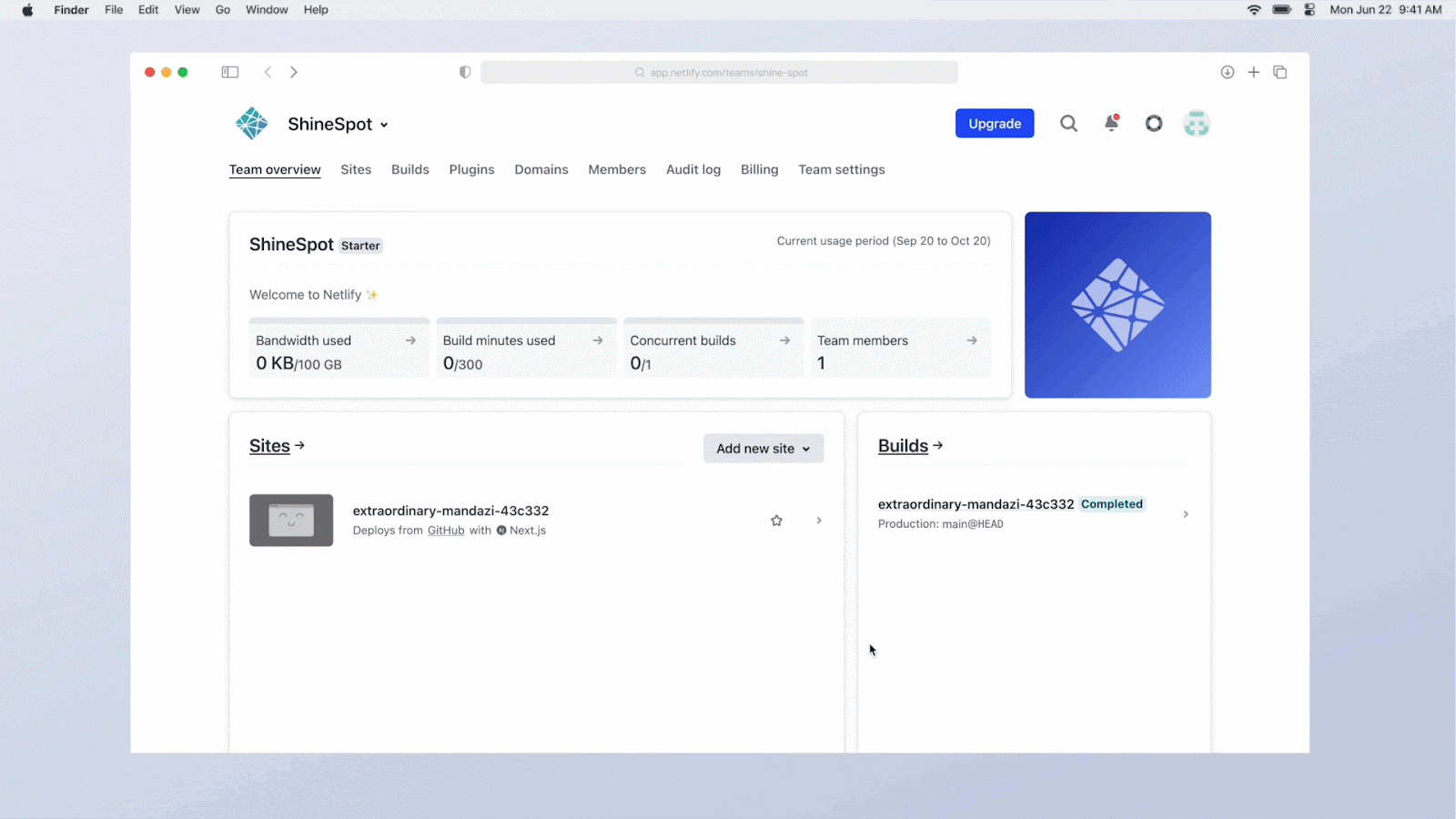
Task: Open the View menu
Action: tap(187, 10)
